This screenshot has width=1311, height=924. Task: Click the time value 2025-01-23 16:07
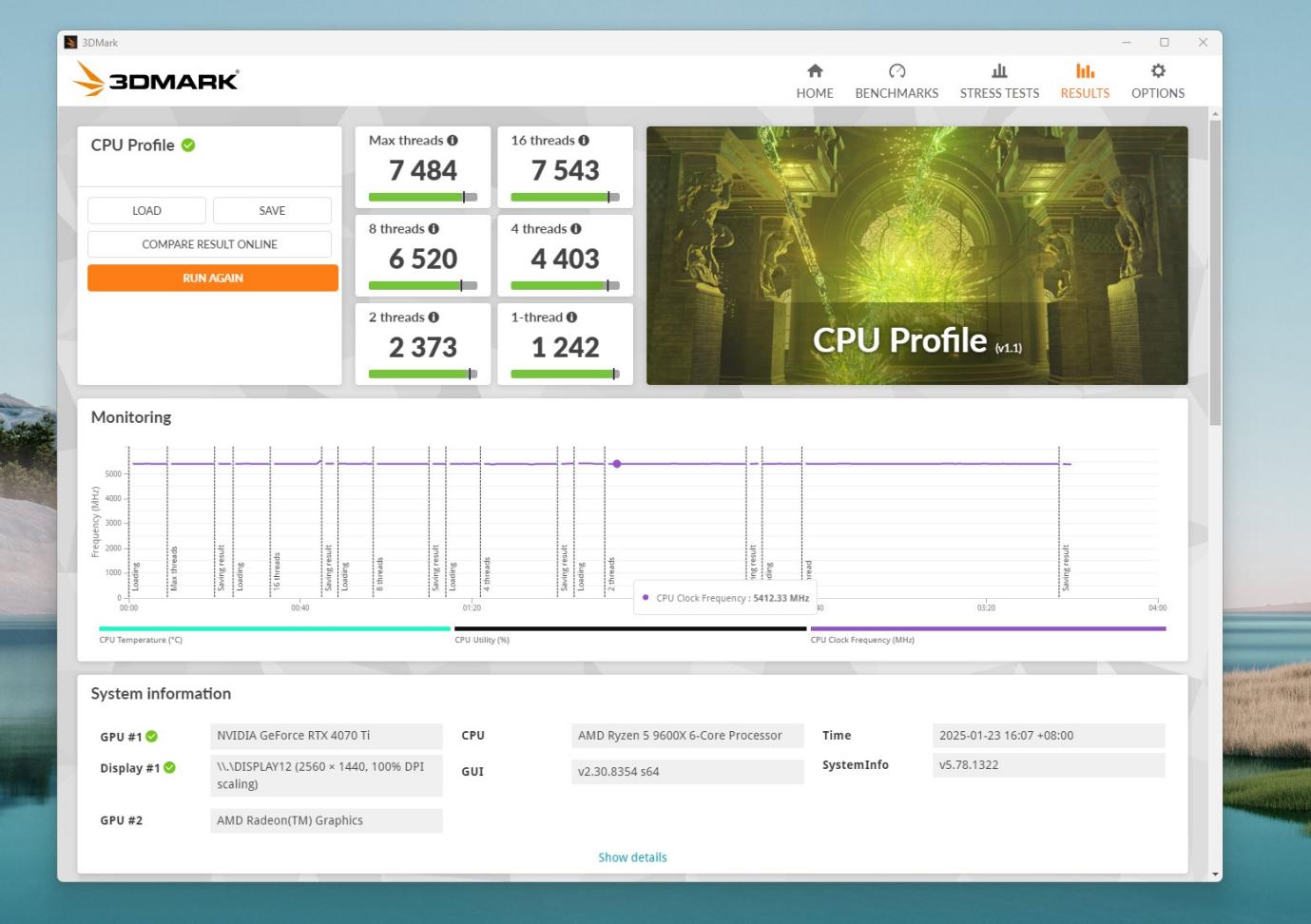point(1049,736)
